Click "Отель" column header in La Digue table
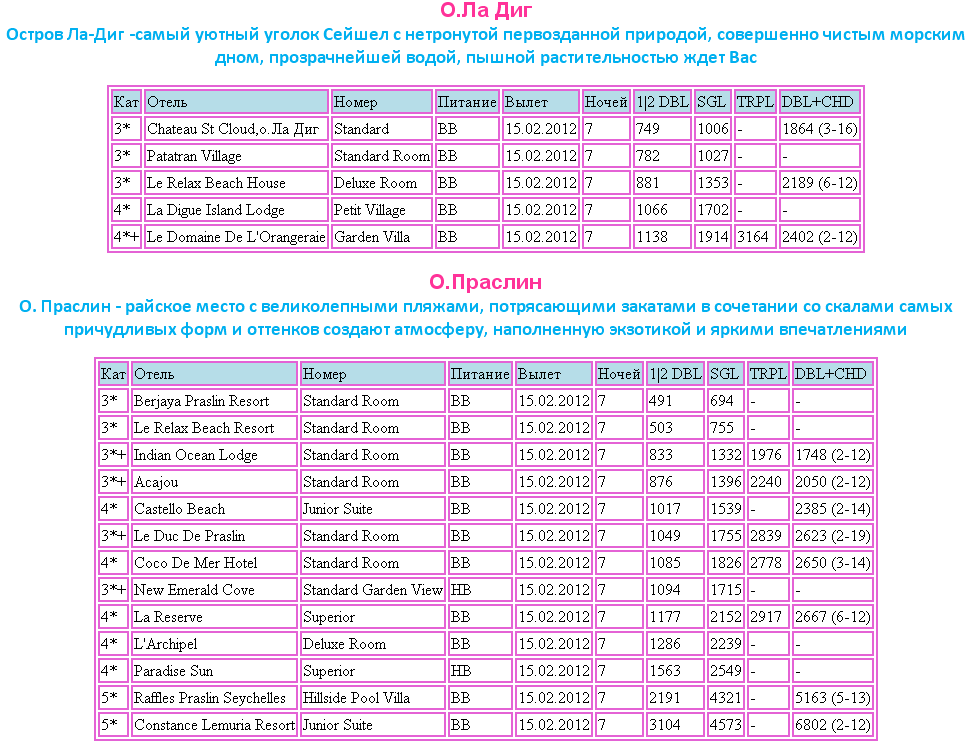 (236, 102)
